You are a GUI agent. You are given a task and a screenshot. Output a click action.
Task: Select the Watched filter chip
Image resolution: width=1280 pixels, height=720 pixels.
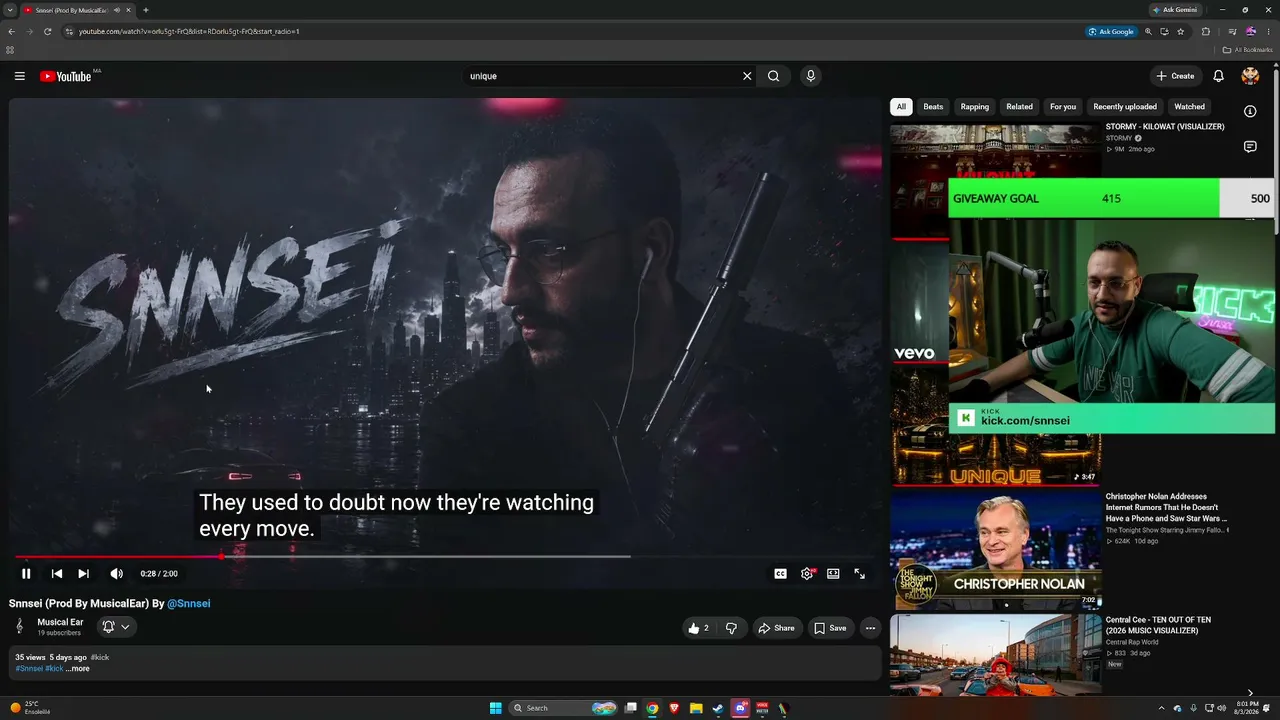(x=1189, y=107)
